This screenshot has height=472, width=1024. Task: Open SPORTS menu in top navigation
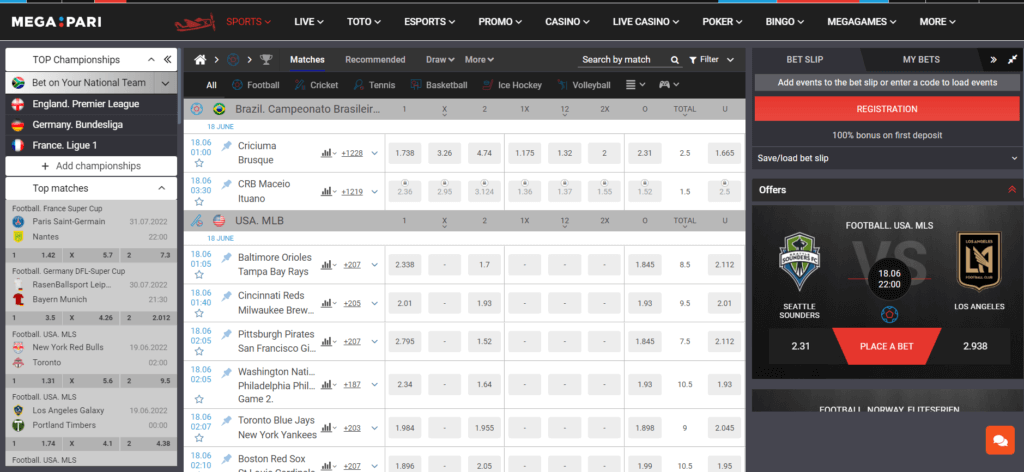click(249, 22)
